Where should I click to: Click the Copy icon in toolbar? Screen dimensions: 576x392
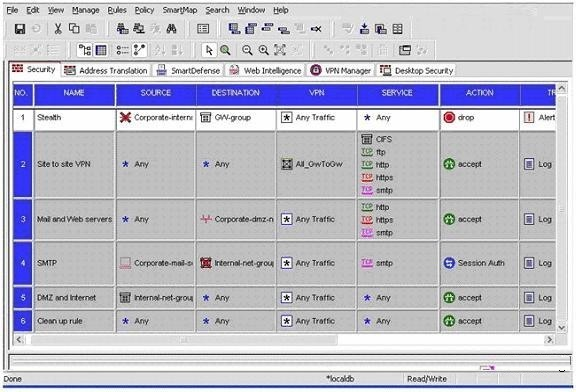(74, 29)
